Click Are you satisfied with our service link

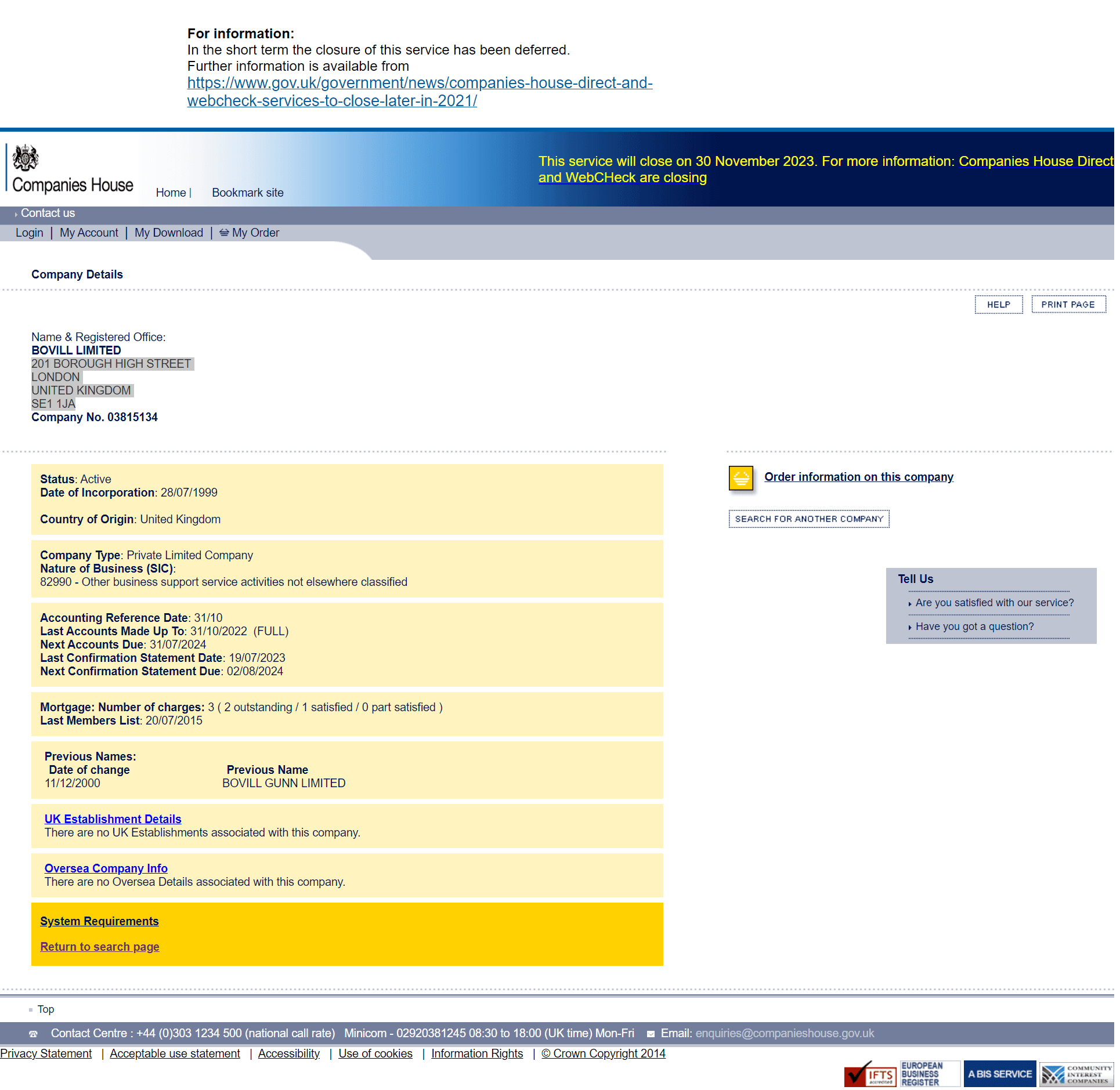click(994, 601)
